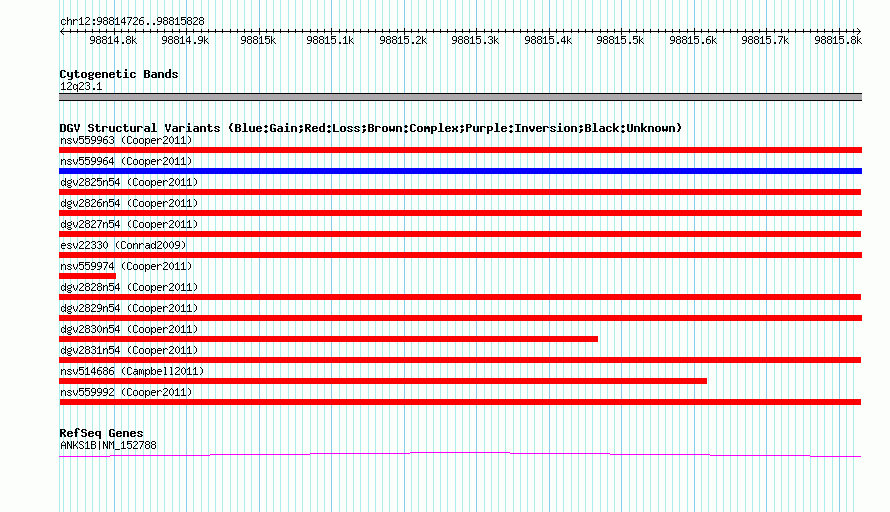Select the red dgv2827n54 variant bar
Viewport: 890px width, 512px height.
460,234
